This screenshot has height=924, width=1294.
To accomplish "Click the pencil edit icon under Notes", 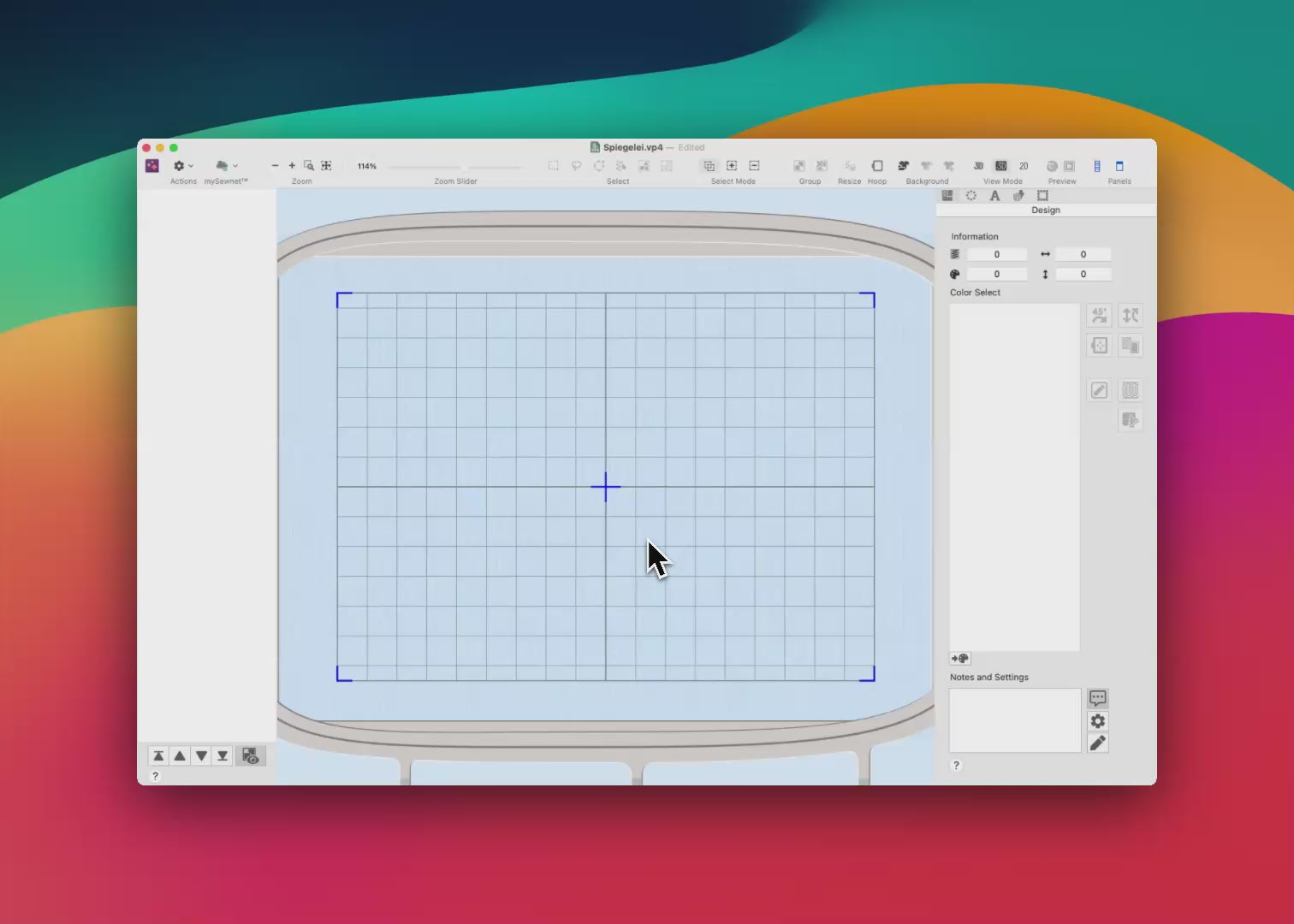I will pos(1098,743).
